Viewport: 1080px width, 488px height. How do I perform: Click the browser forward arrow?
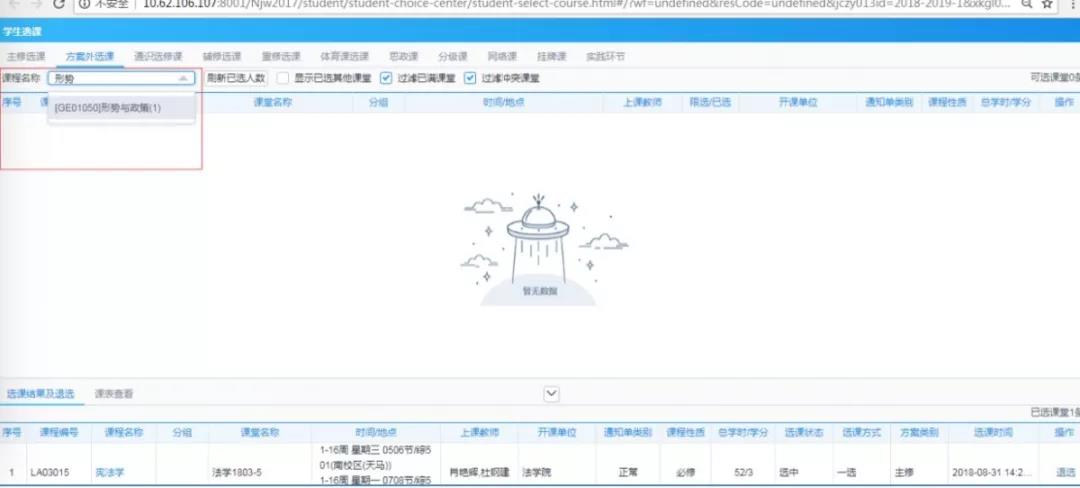point(35,4)
